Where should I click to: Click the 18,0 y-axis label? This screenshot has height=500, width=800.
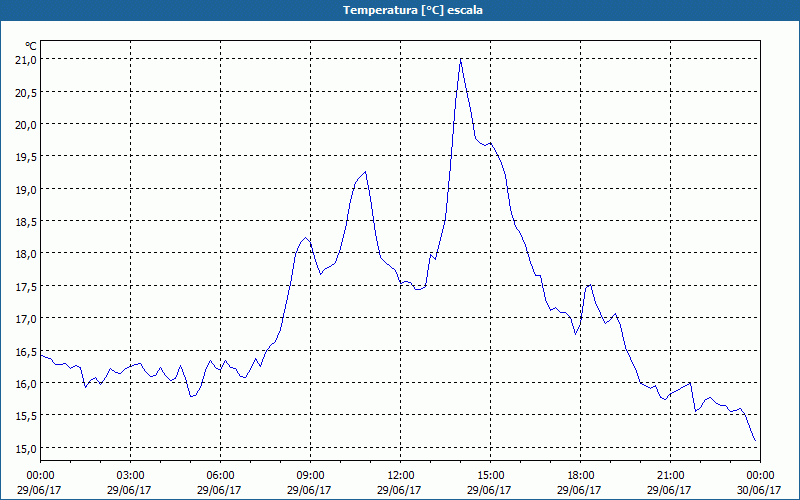click(x=26, y=254)
